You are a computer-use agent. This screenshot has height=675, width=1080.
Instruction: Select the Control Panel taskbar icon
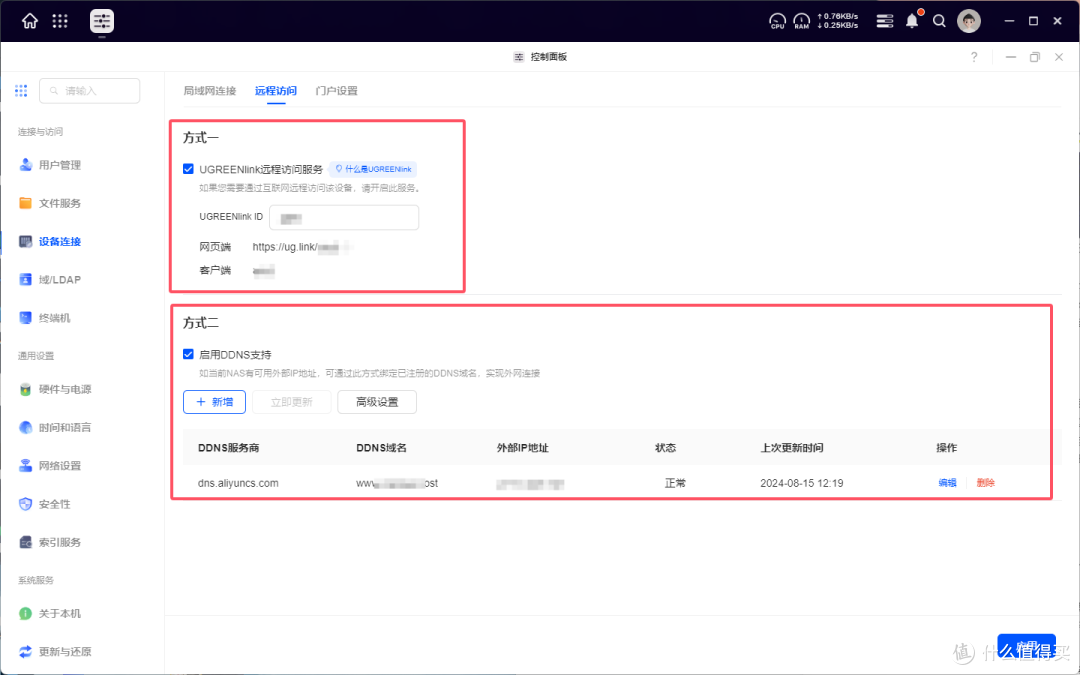(x=102, y=21)
